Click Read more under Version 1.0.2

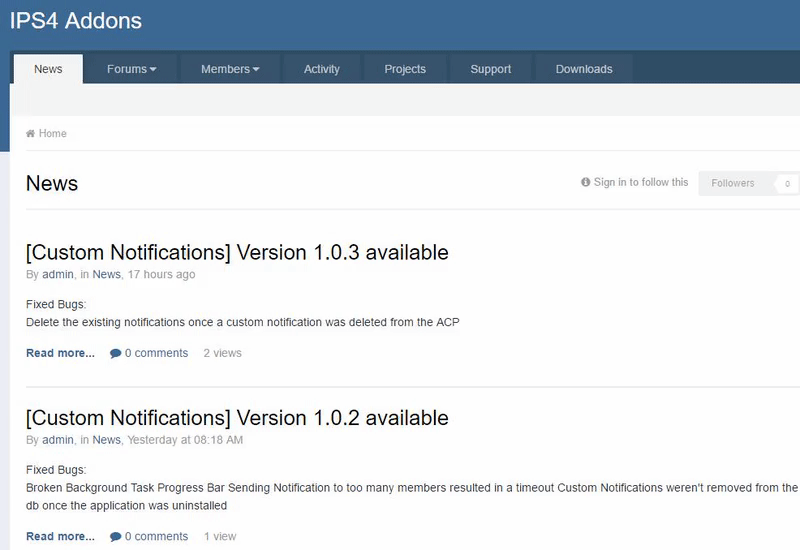[x=60, y=537]
